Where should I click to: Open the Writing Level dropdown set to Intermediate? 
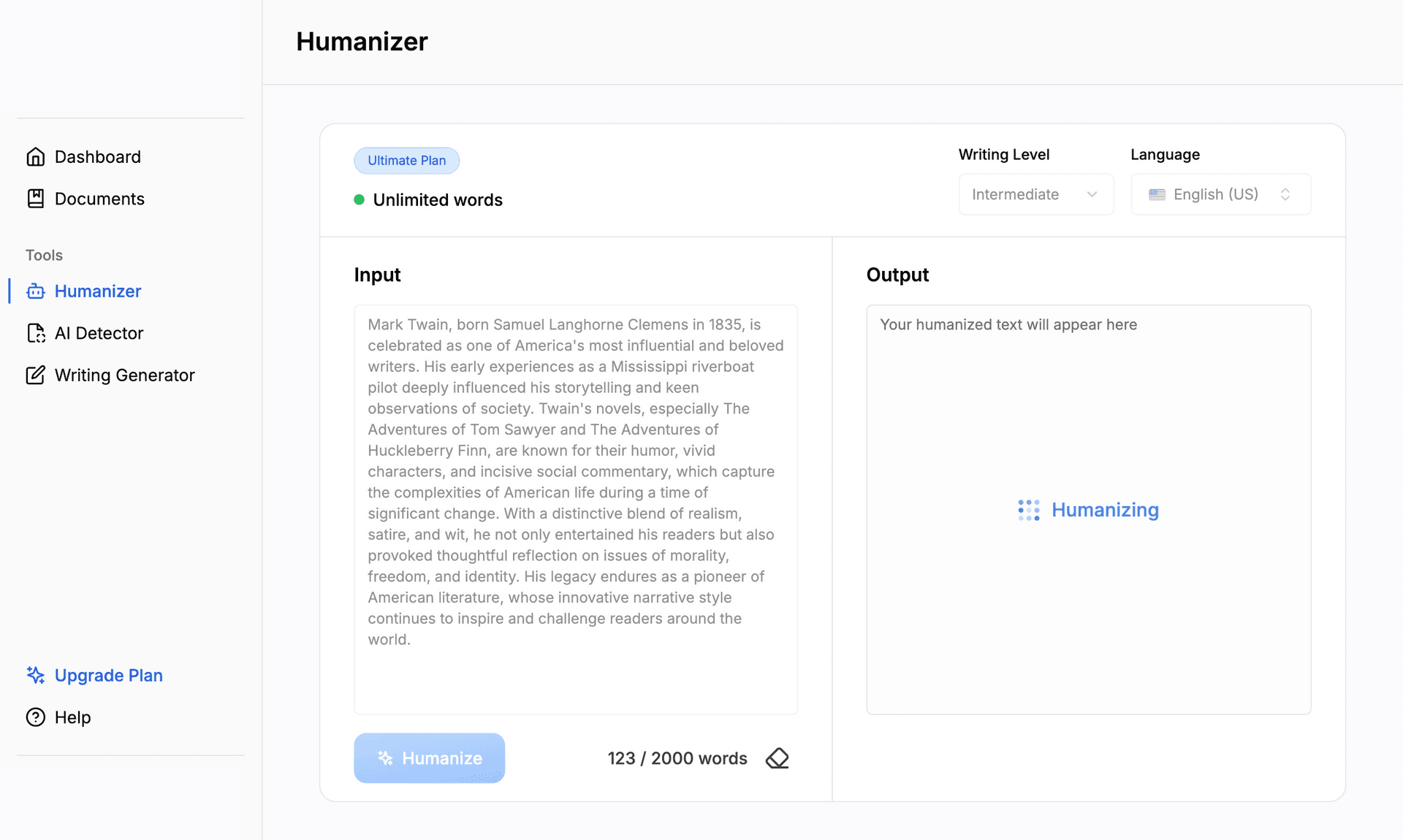point(1036,194)
